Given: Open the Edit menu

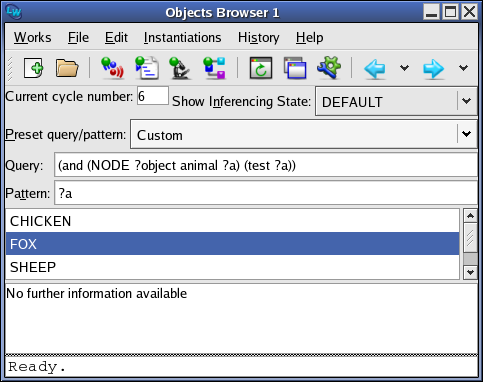Looking at the screenshot, I should pos(116,37).
